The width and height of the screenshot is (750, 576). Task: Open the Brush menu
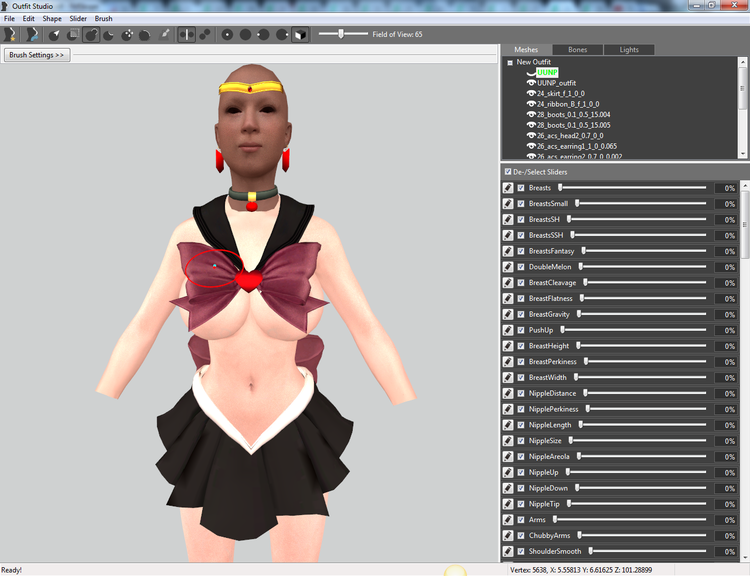pos(103,19)
